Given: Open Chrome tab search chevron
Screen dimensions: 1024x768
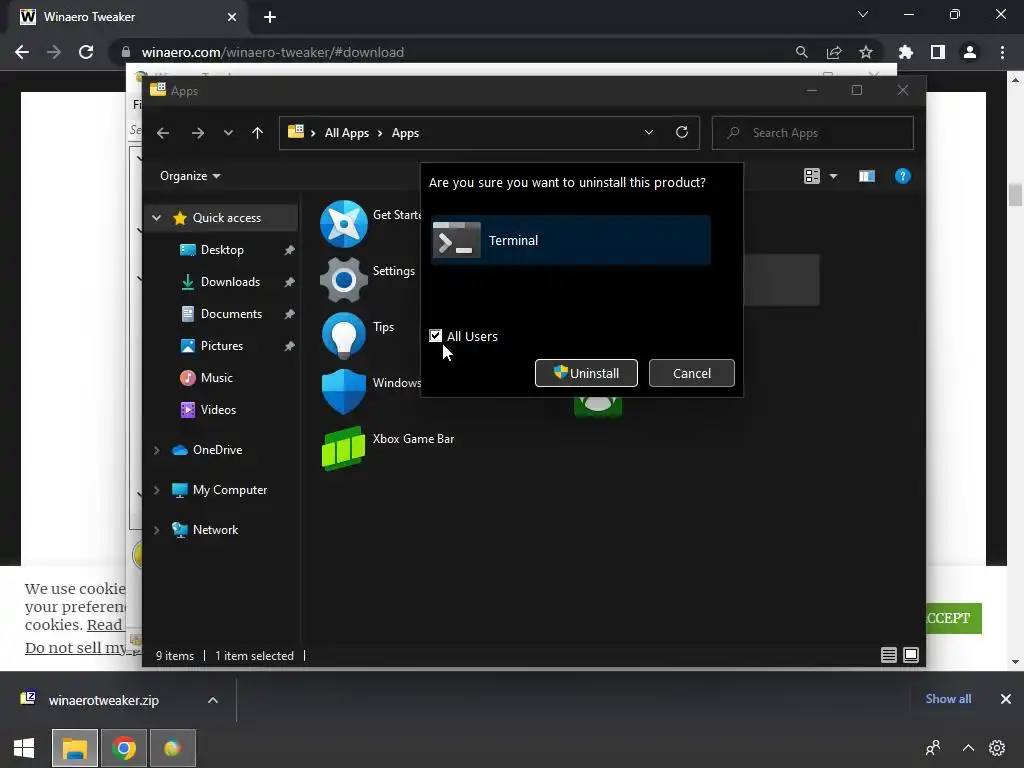Looking at the screenshot, I should click(x=863, y=14).
